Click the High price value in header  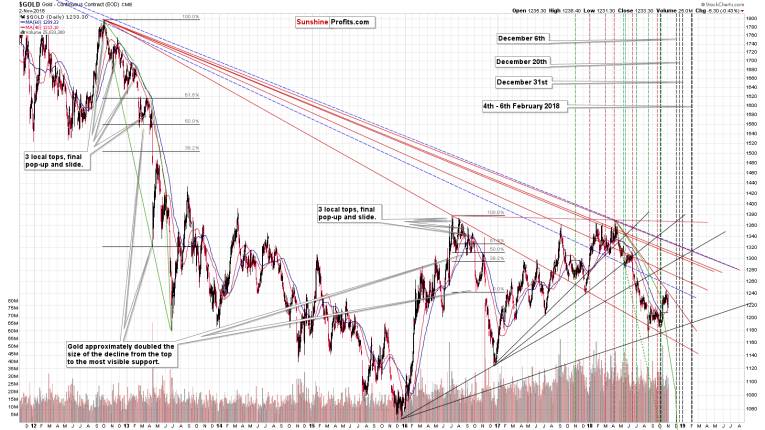click(571, 10)
